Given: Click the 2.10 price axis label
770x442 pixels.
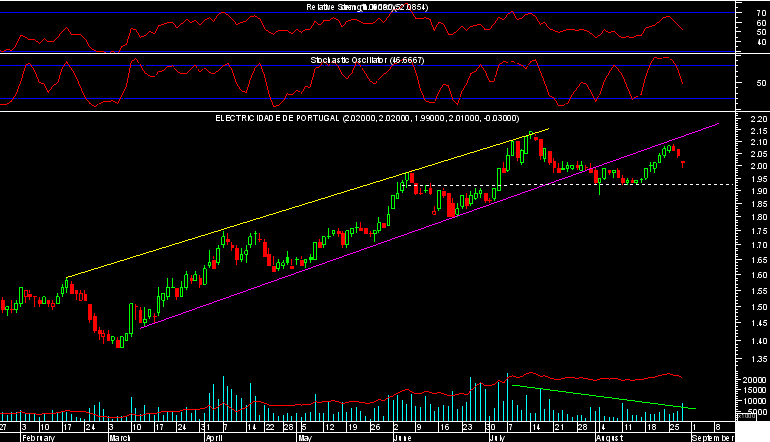Looking at the screenshot, I should (x=759, y=142).
